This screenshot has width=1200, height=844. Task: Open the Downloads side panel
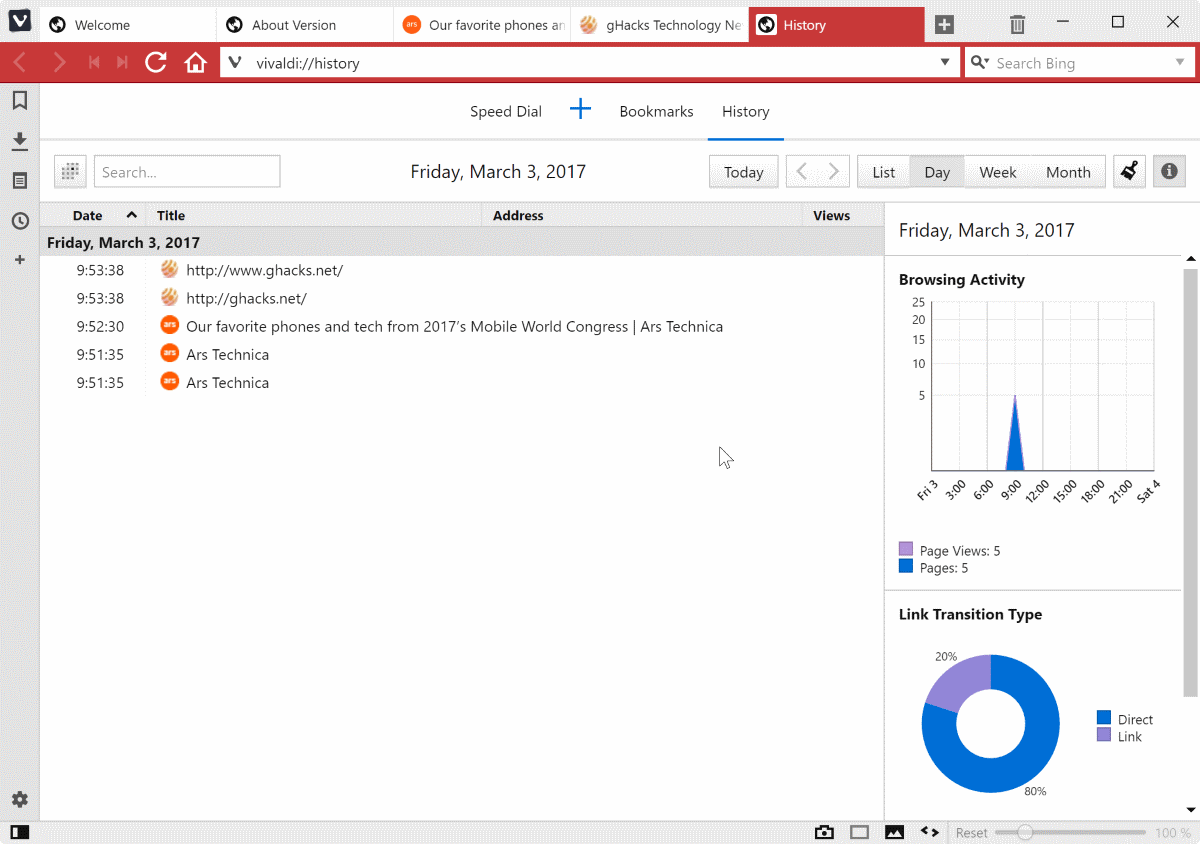[20, 141]
